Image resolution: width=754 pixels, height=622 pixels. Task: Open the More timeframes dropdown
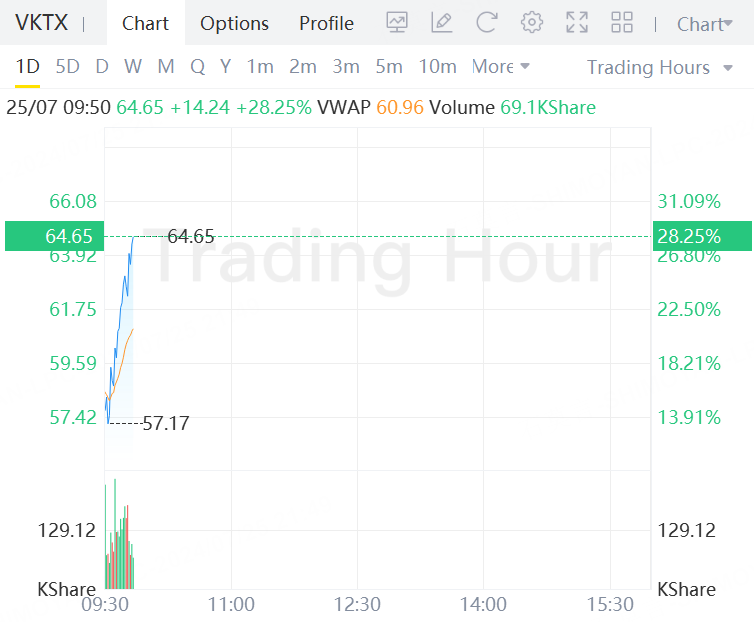(500, 67)
